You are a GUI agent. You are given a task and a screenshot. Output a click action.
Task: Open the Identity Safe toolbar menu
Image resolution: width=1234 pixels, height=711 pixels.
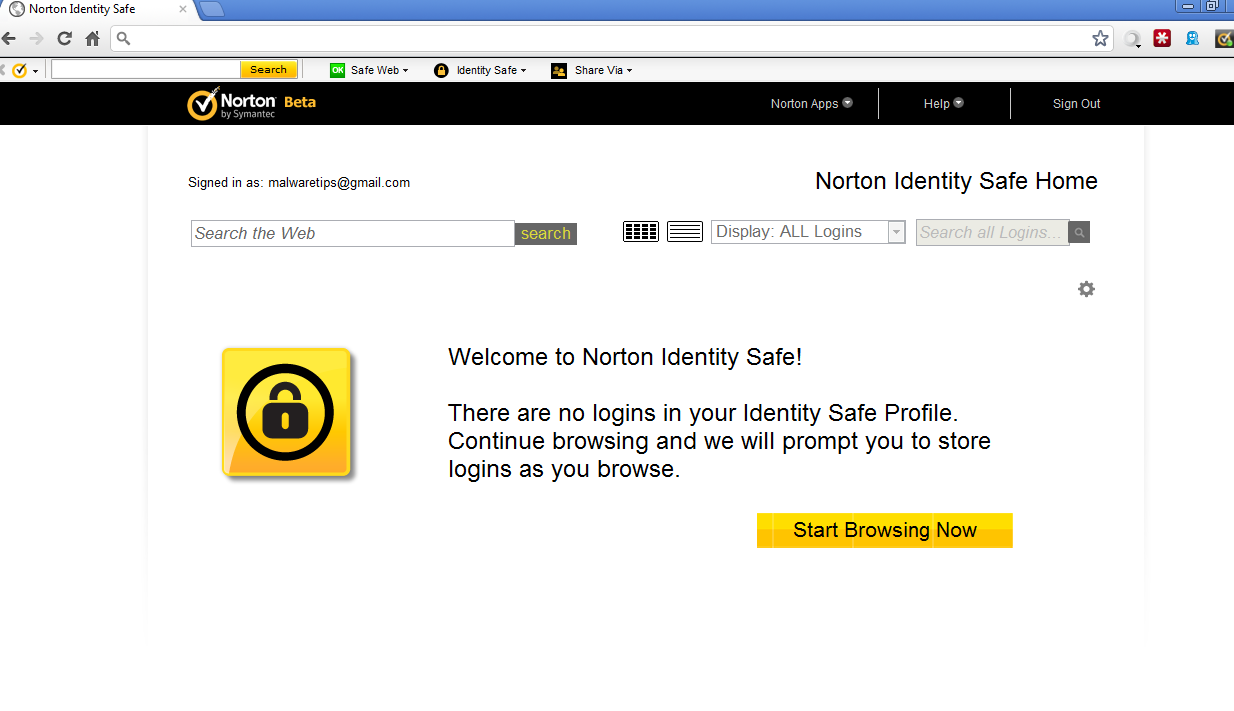pyautogui.click(x=480, y=70)
